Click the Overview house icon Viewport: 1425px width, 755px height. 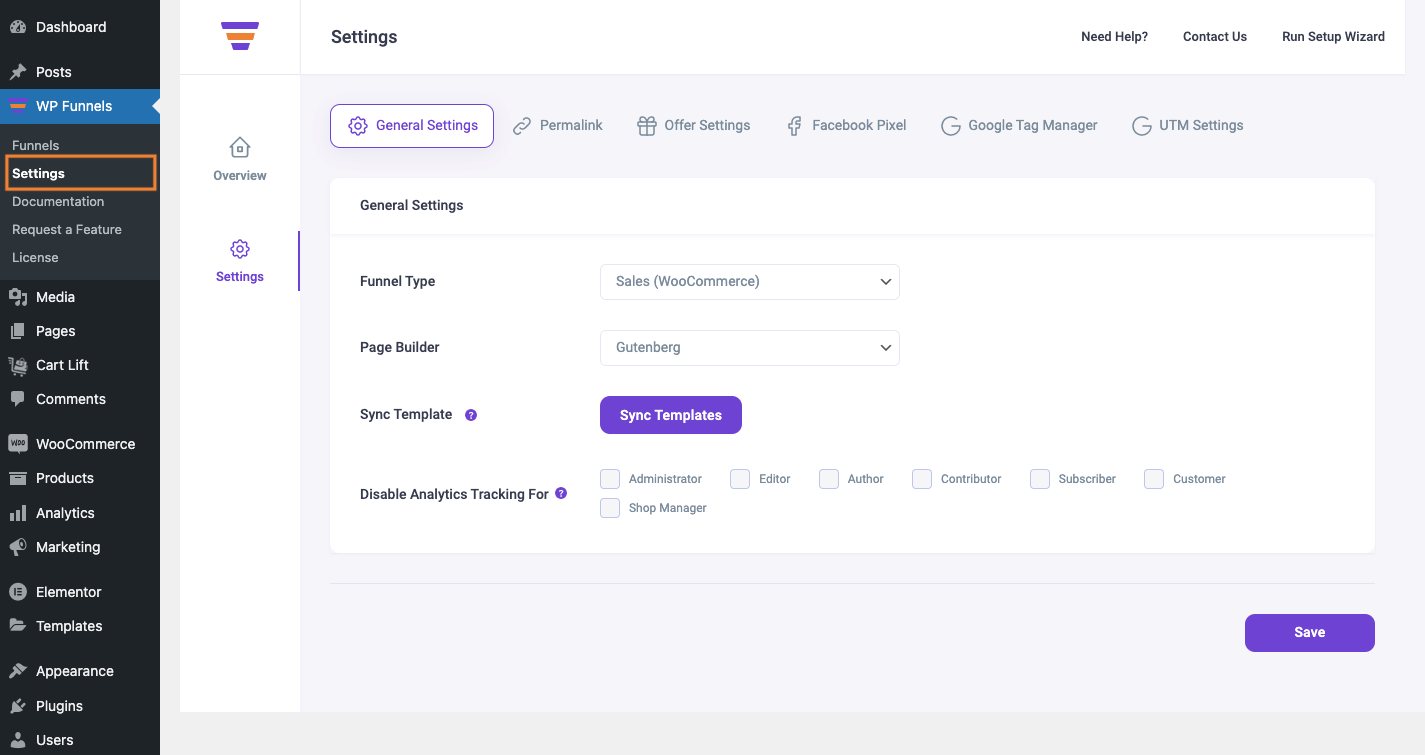(x=240, y=148)
